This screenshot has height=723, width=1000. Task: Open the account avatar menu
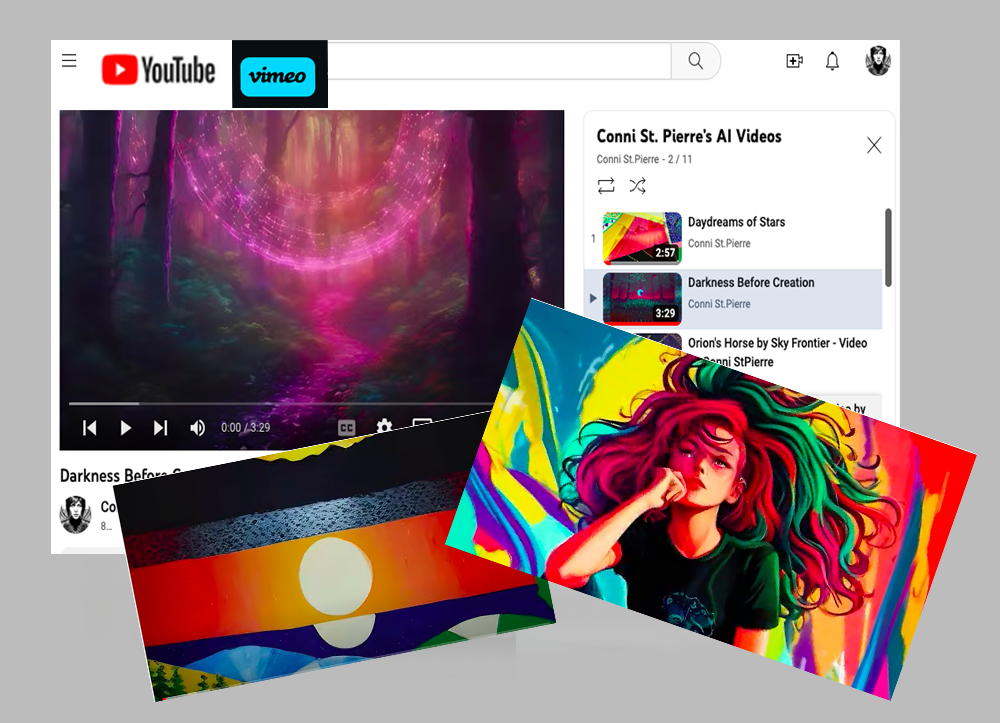pyautogui.click(x=878, y=61)
